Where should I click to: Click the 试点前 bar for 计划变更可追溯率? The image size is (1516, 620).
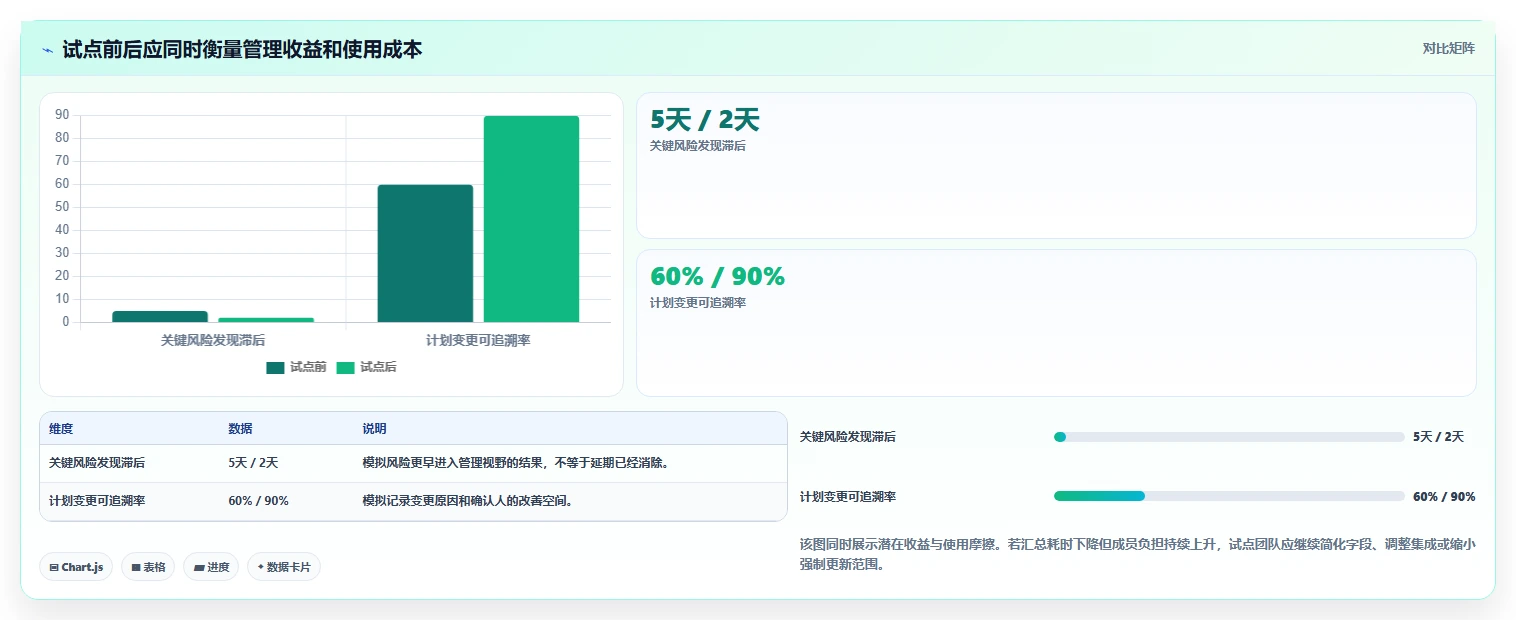point(425,254)
